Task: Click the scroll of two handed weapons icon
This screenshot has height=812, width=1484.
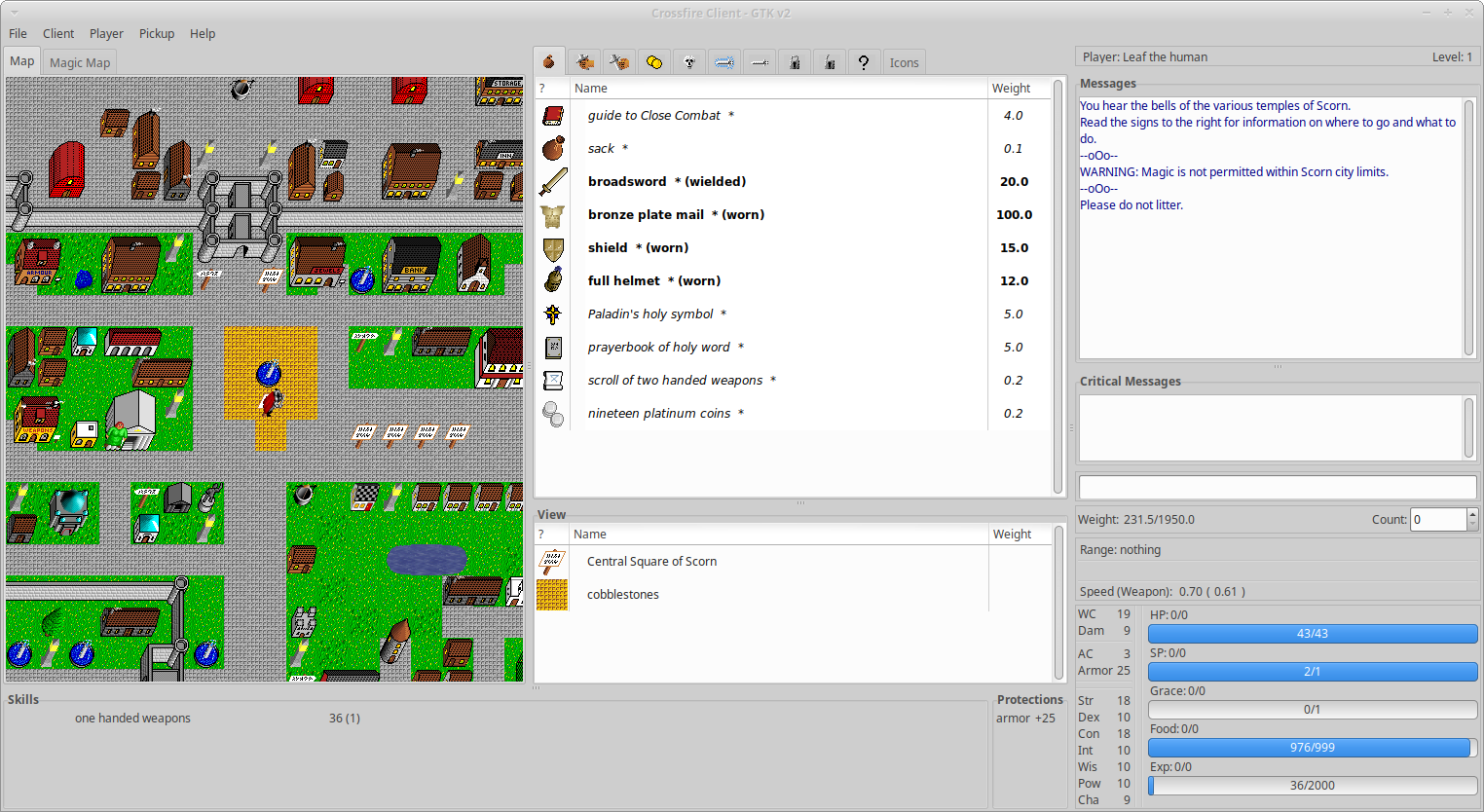Action: point(553,380)
